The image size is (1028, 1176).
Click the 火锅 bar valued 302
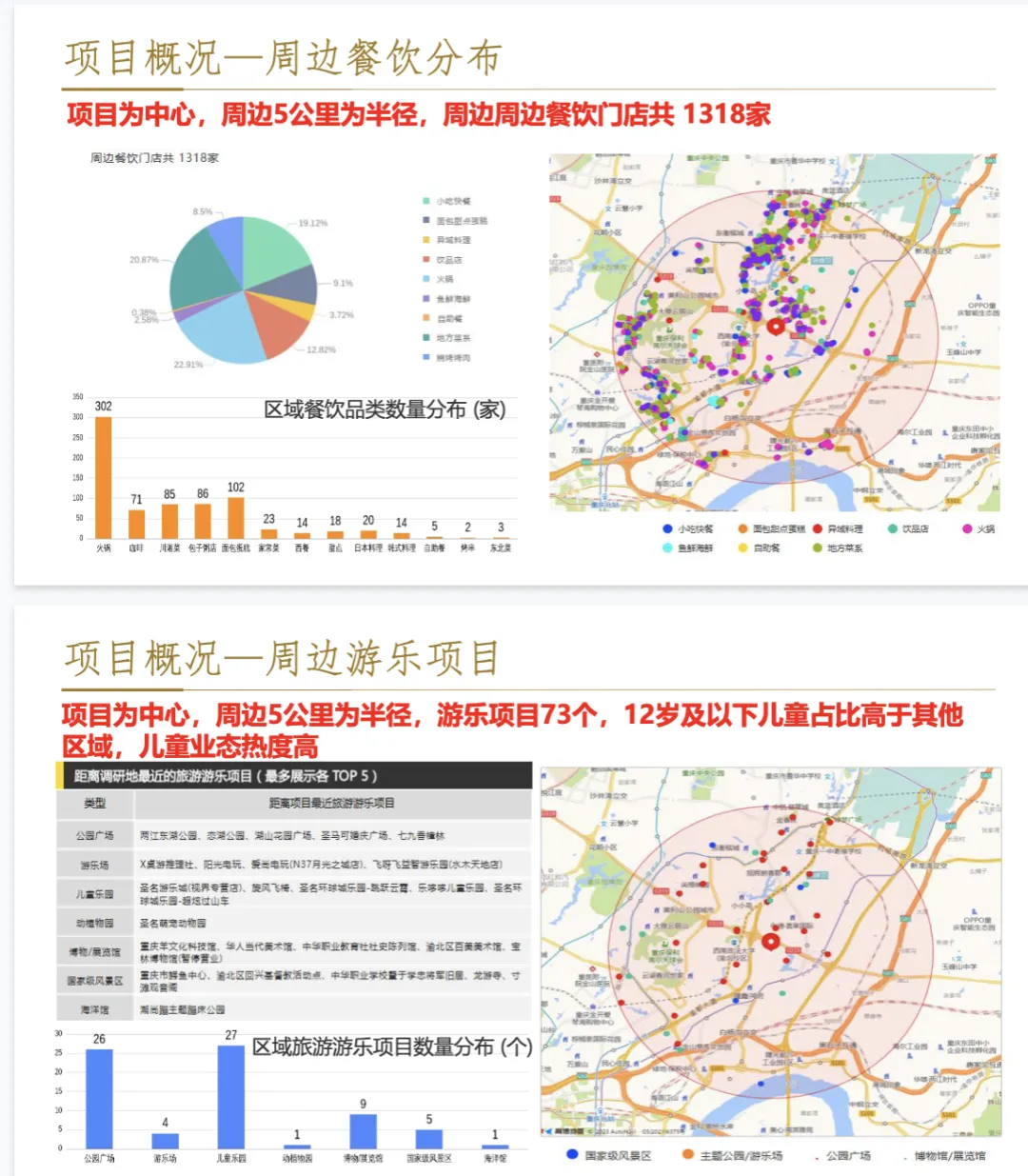[x=104, y=477]
